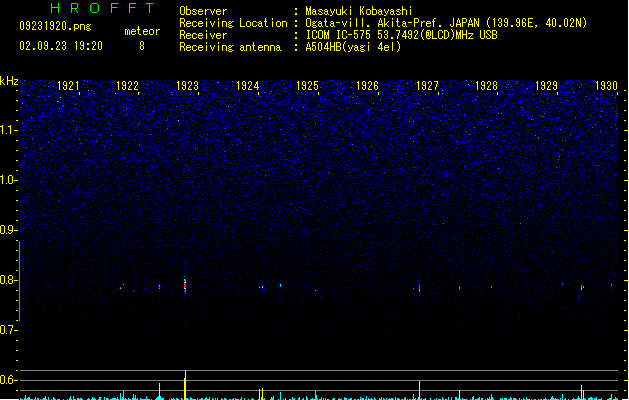629x400 pixels.
Task: Click the 1929 time axis marker
Action: [x=546, y=86]
